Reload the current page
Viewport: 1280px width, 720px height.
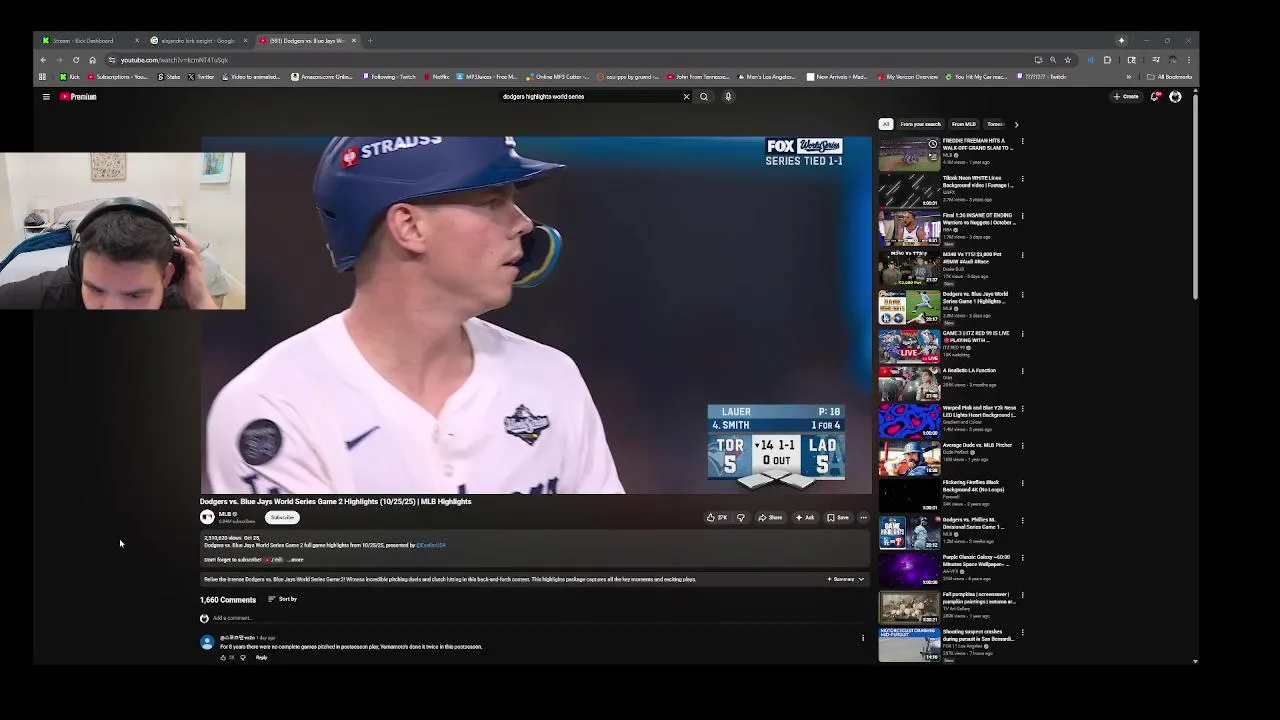tap(75, 60)
